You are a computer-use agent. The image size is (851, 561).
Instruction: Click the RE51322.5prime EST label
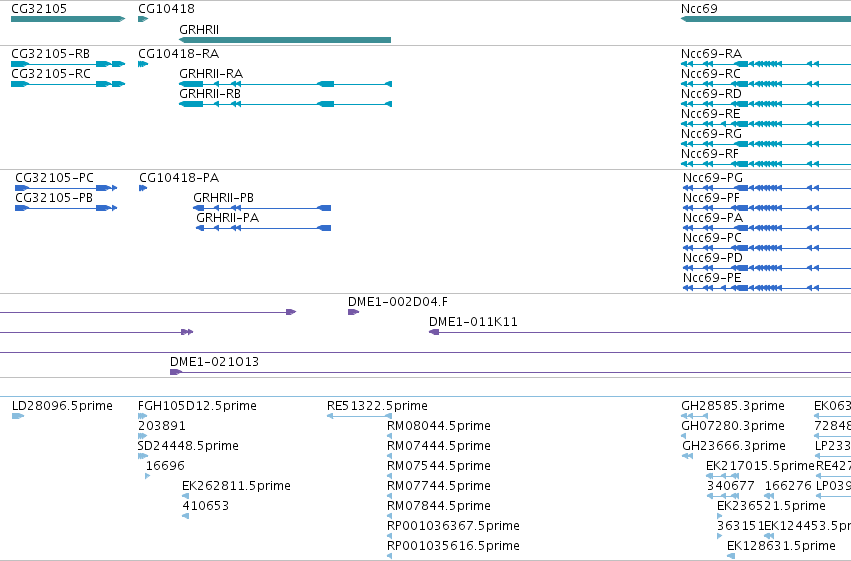point(377,406)
